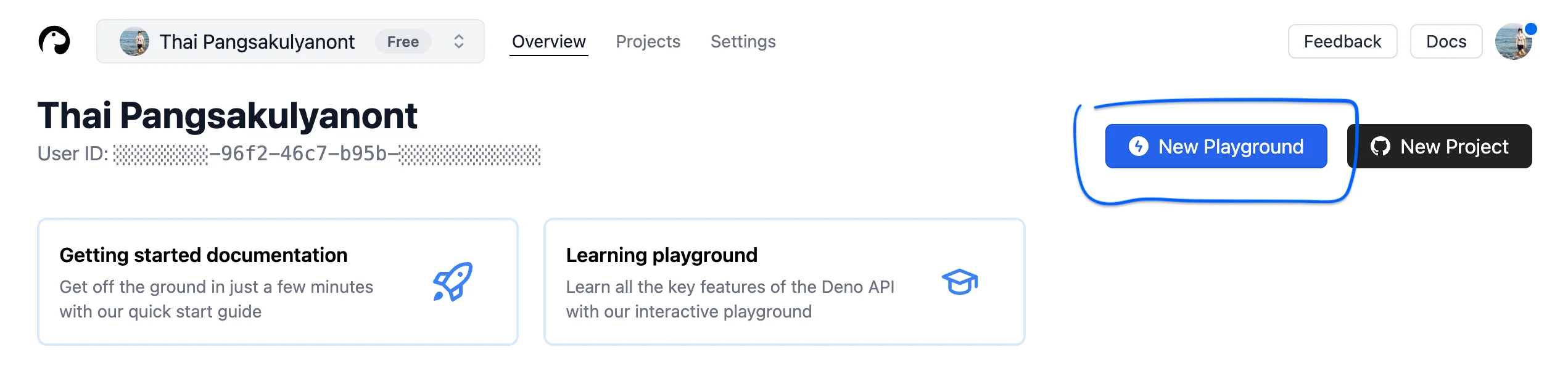Open the Learning playground card
Screen dimensions: 1568x381
785,282
